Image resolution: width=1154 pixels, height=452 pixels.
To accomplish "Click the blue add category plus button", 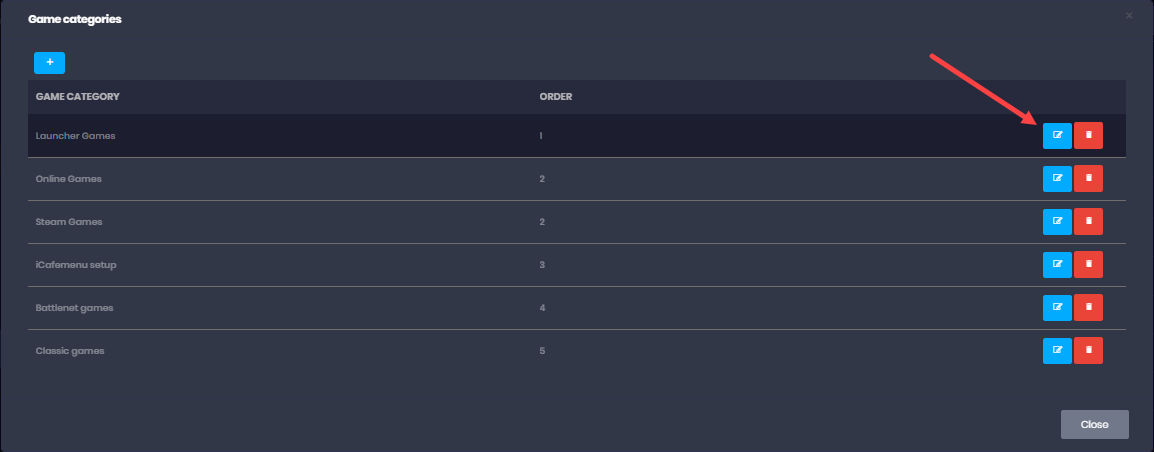I will coord(49,62).
